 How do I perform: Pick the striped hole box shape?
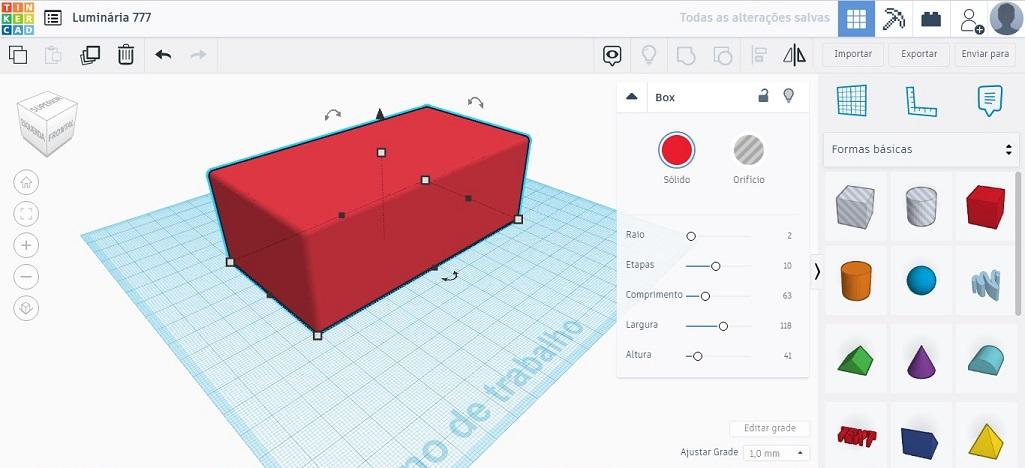coord(854,206)
